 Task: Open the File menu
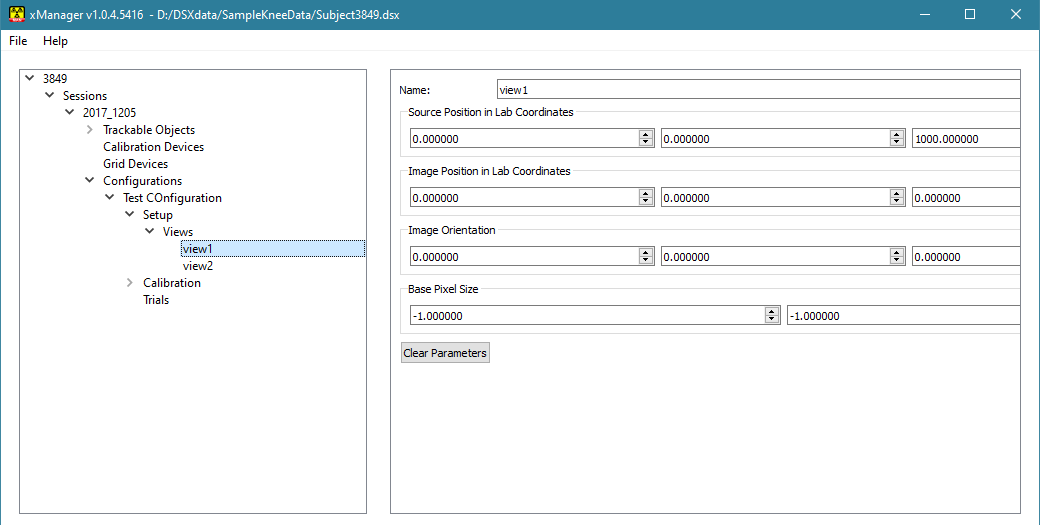point(18,40)
